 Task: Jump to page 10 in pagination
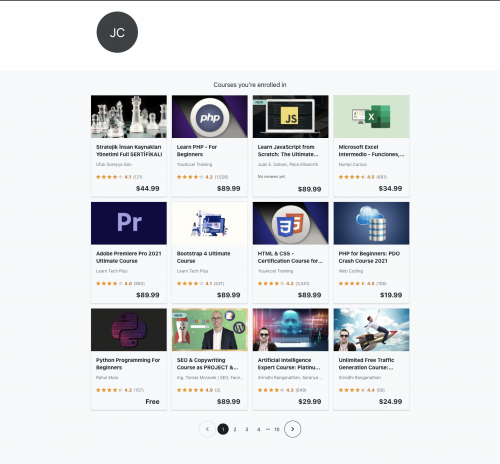277,429
